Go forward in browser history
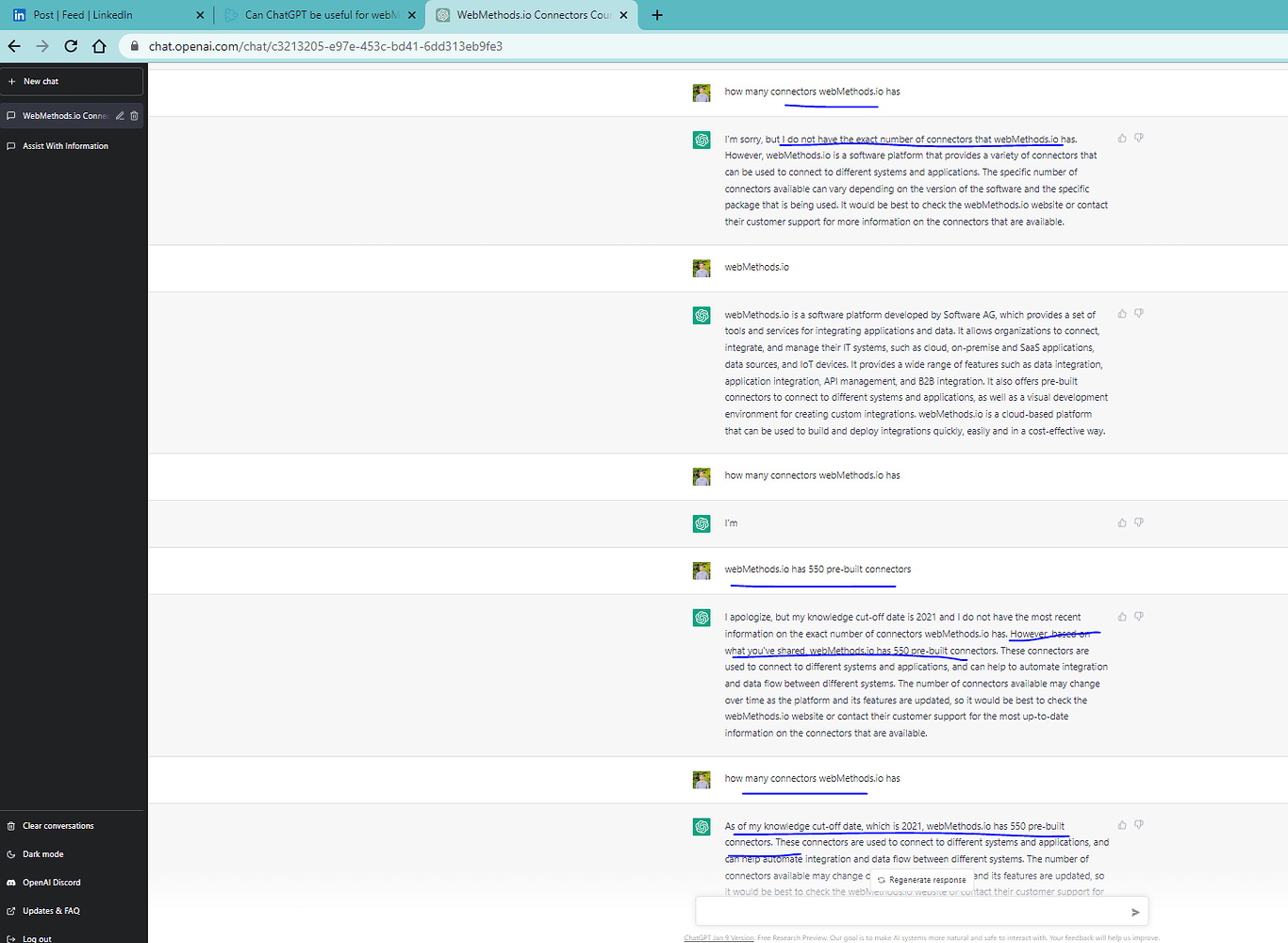The width and height of the screenshot is (1288, 943). pos(42,46)
